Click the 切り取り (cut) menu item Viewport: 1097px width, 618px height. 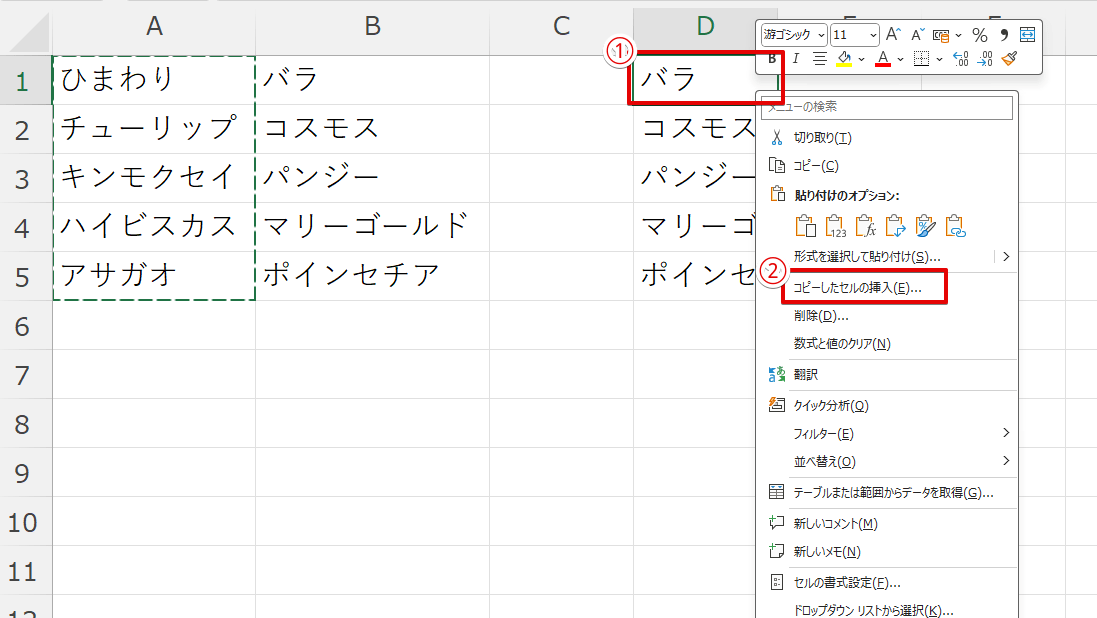[x=822, y=137]
